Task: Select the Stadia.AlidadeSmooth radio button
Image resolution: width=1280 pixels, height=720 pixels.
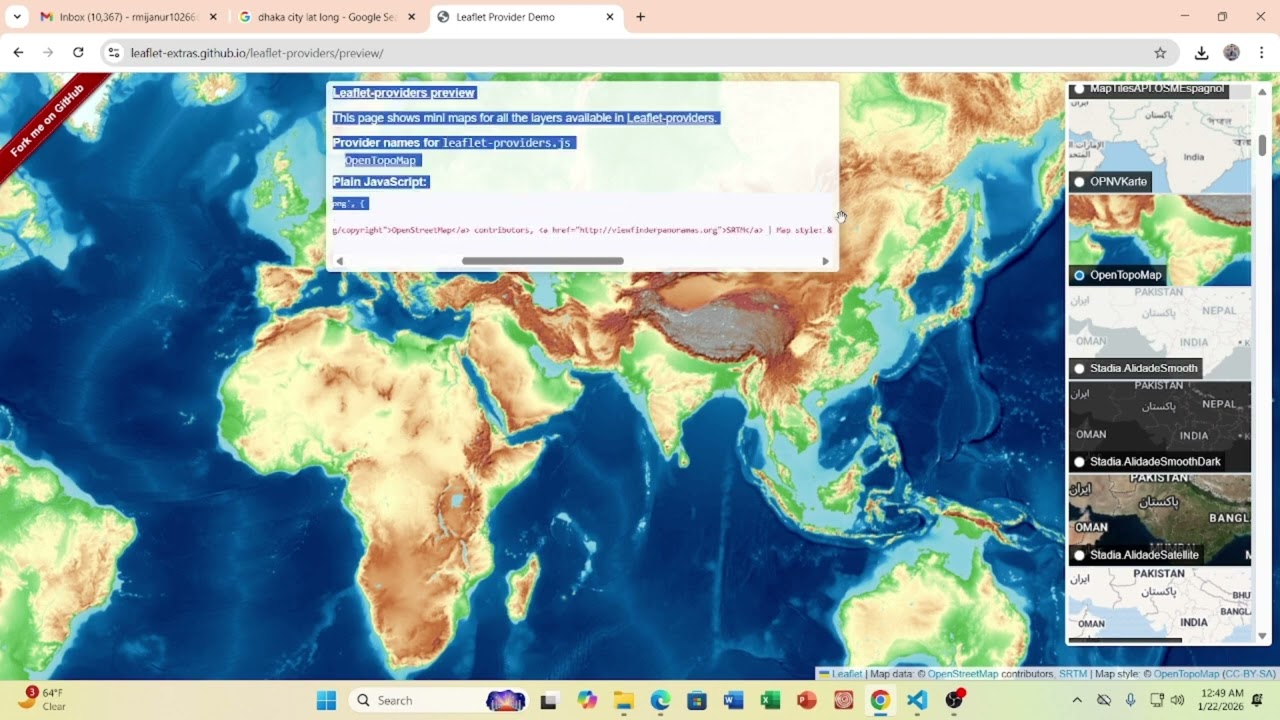Action: (1079, 368)
